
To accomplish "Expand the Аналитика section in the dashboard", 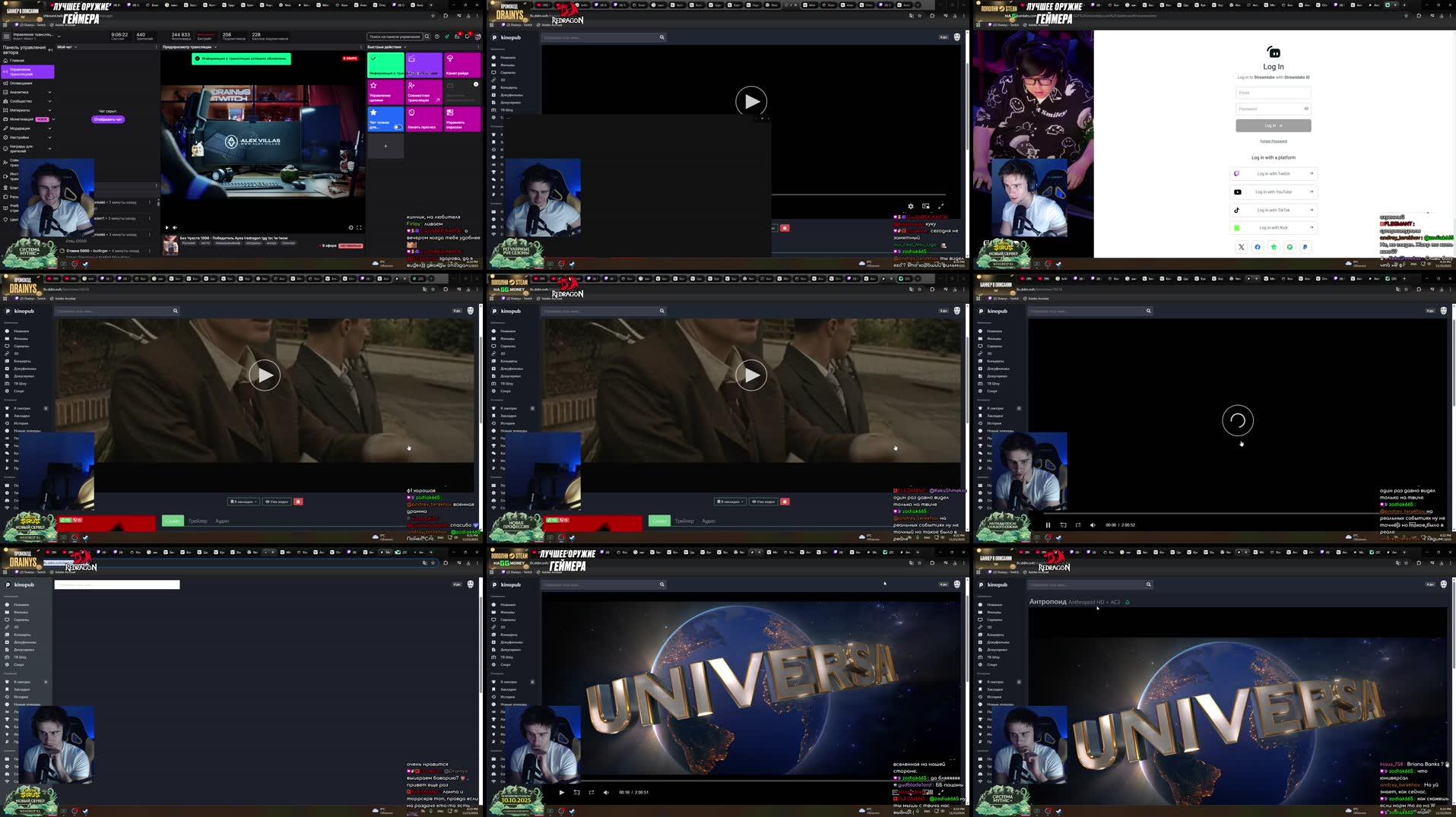I will (x=49, y=92).
